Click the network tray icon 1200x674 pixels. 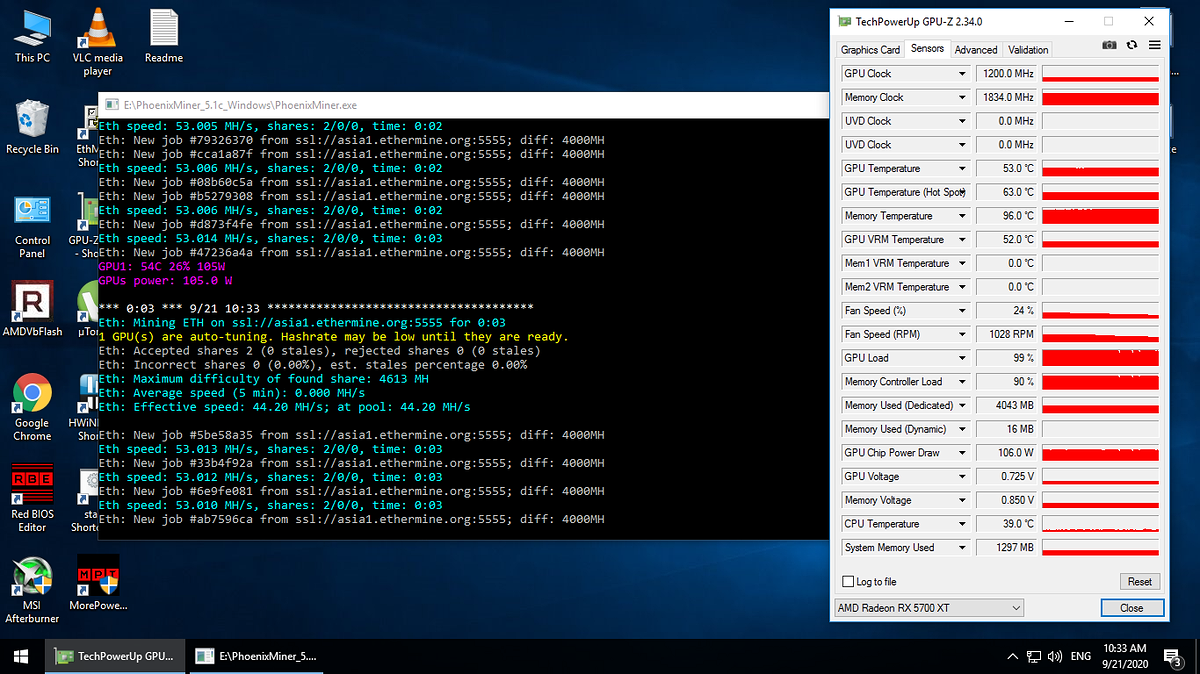coord(1034,657)
